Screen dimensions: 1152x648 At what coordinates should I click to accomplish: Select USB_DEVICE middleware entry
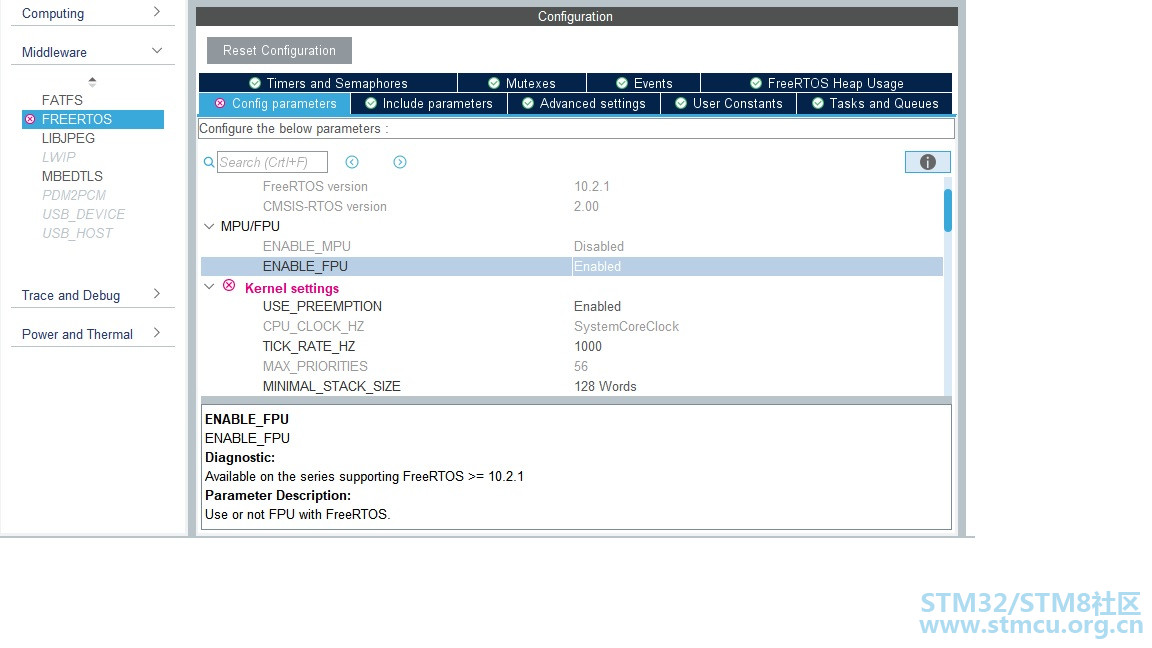click(83, 215)
